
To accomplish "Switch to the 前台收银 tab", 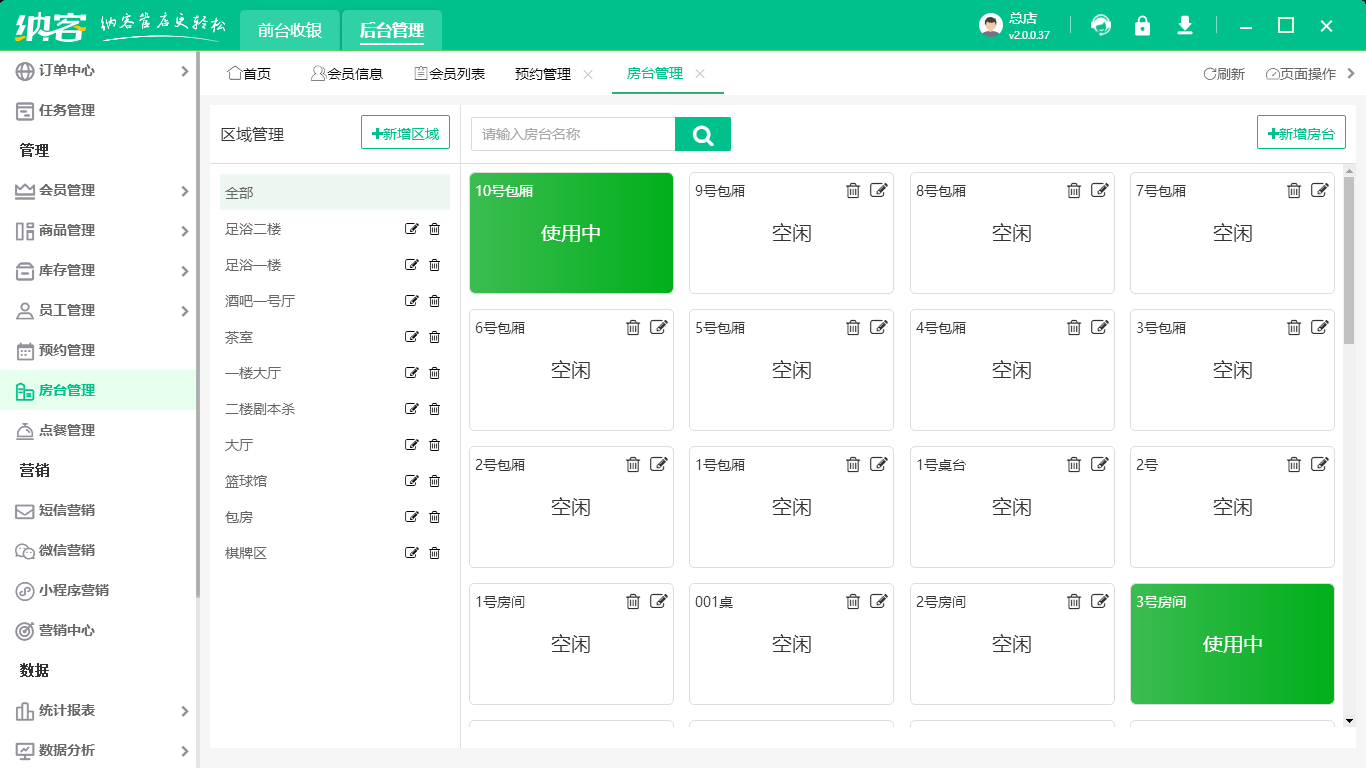I will (289, 30).
